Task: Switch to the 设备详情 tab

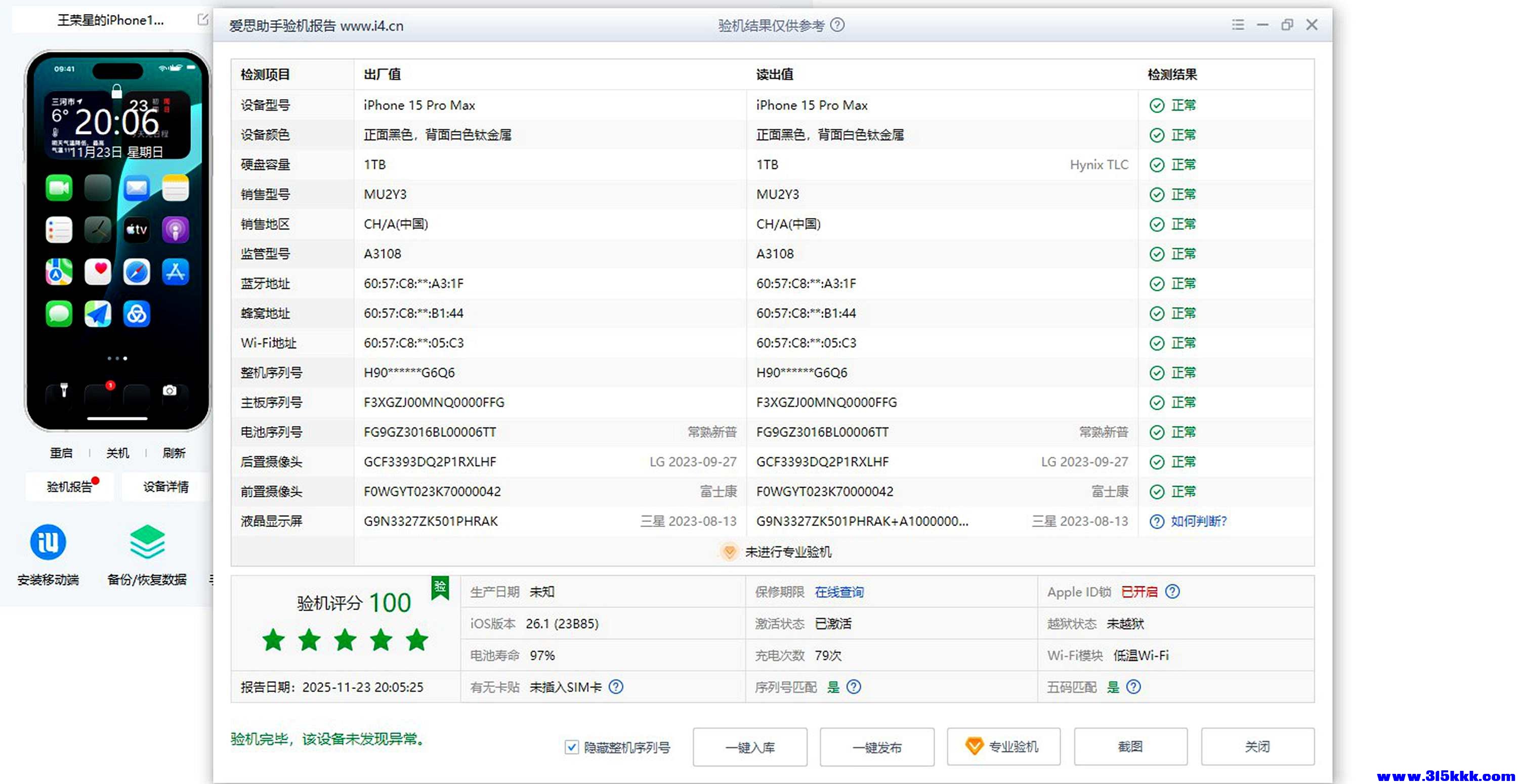Action: (165, 487)
